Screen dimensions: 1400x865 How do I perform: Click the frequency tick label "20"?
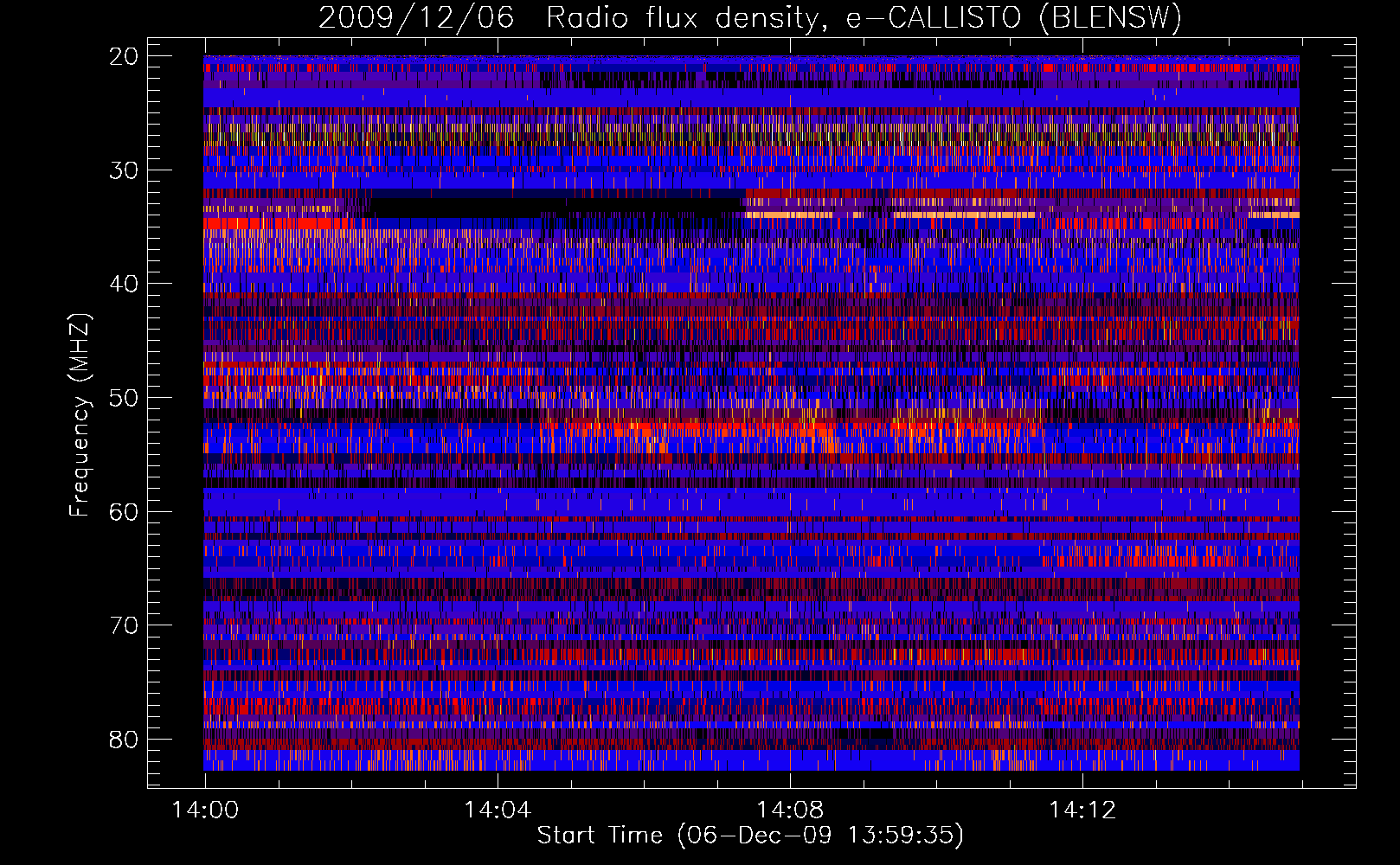point(124,56)
